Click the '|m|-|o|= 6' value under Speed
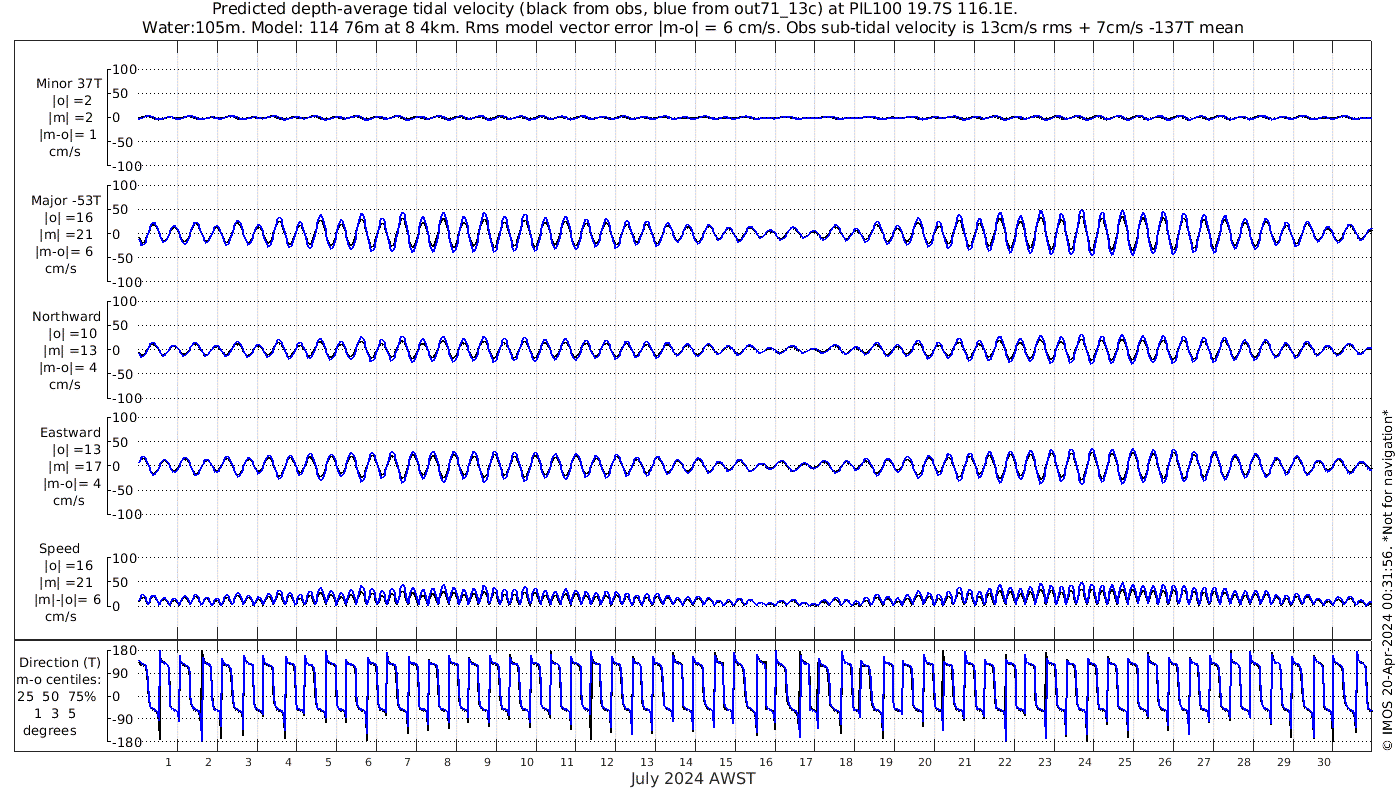 [x=67, y=600]
